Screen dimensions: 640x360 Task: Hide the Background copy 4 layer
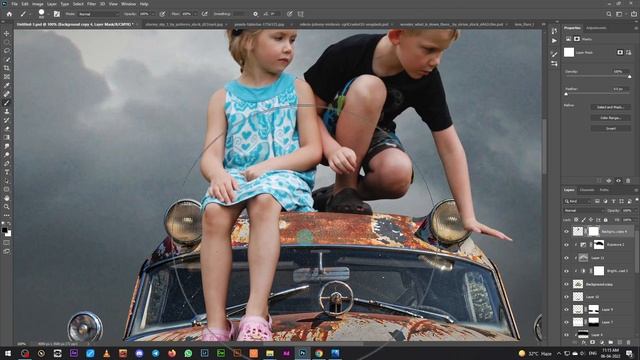pyautogui.click(x=567, y=231)
